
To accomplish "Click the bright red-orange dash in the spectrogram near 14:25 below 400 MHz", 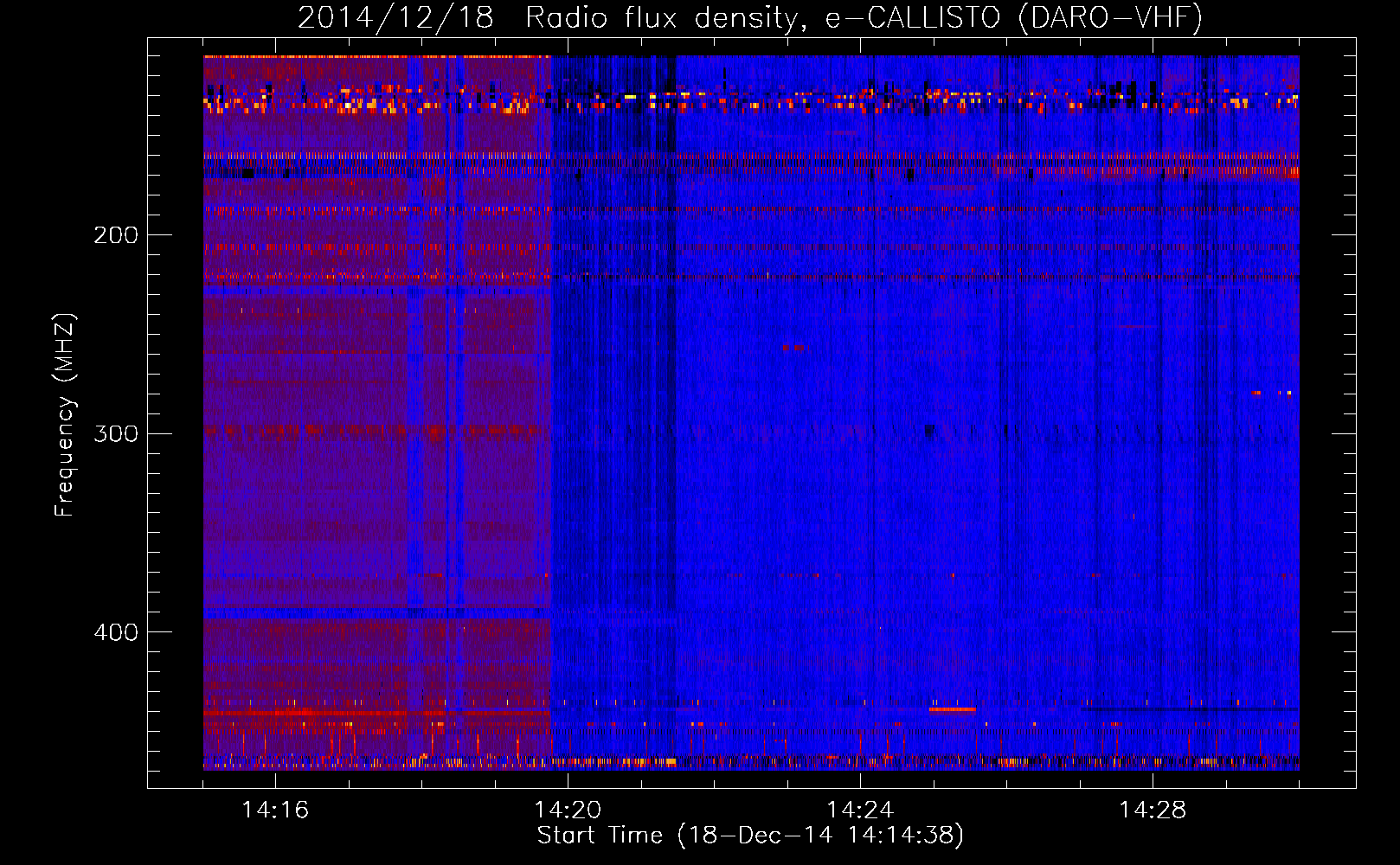I will 952,709.
